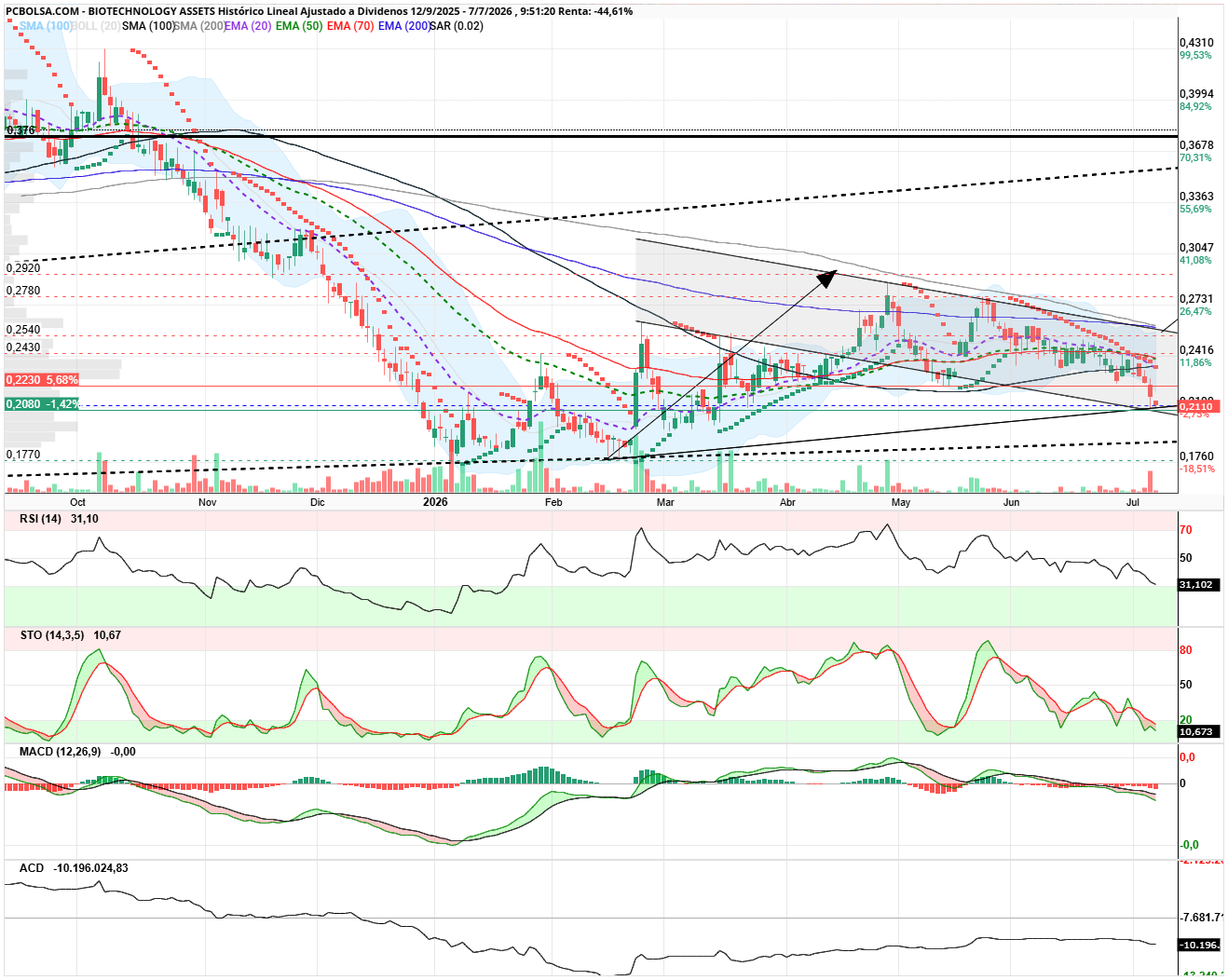The width and height of the screenshot is (1228, 980).
Task: Click the stochastic value box 10,673
Action: click(x=1198, y=732)
